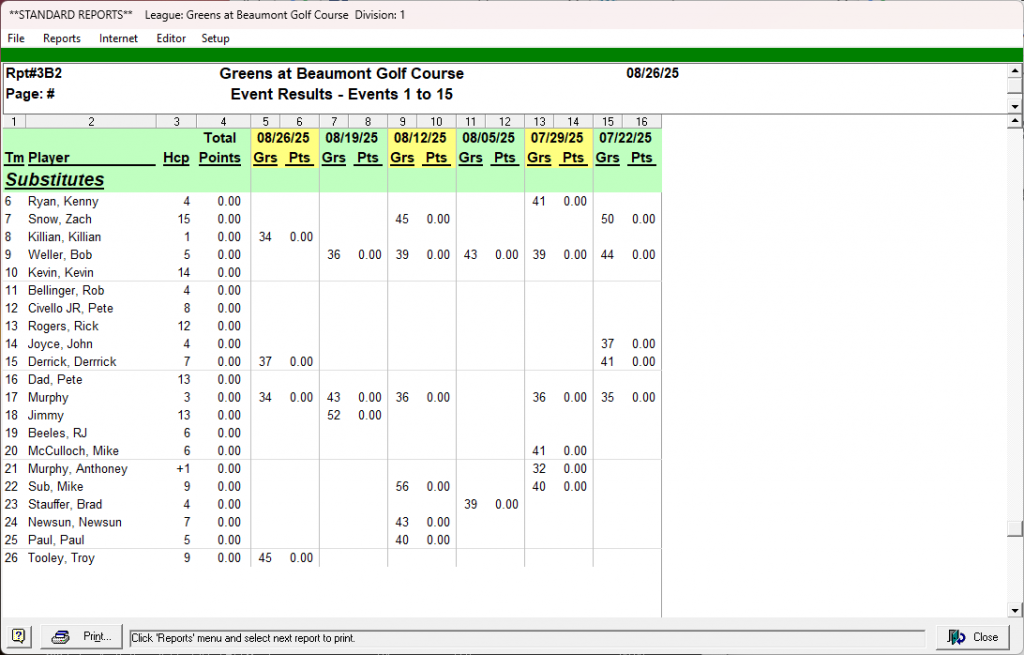Click the Print button with printer icon

click(x=83, y=637)
